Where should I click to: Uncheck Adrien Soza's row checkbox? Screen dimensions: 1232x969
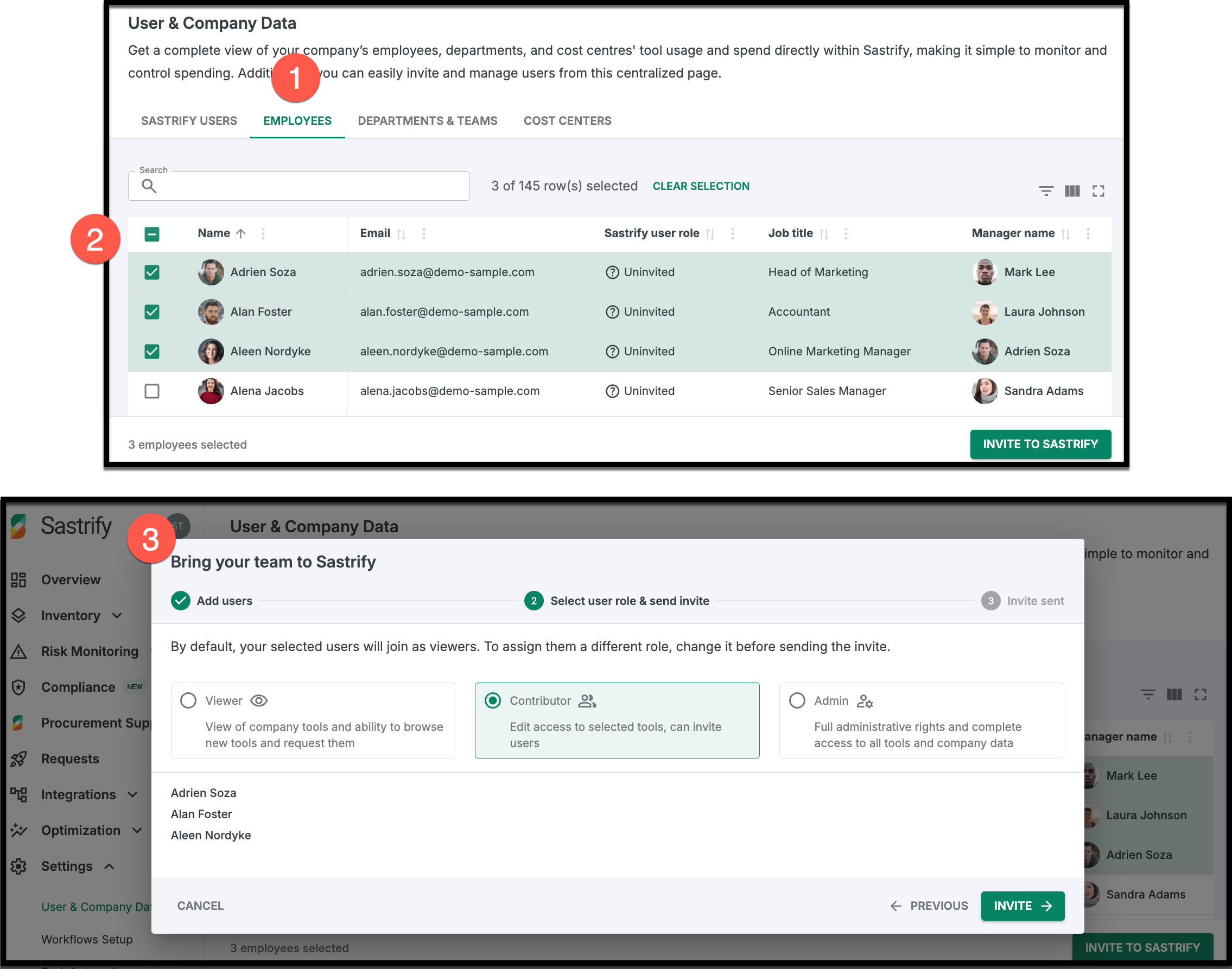tap(151, 272)
